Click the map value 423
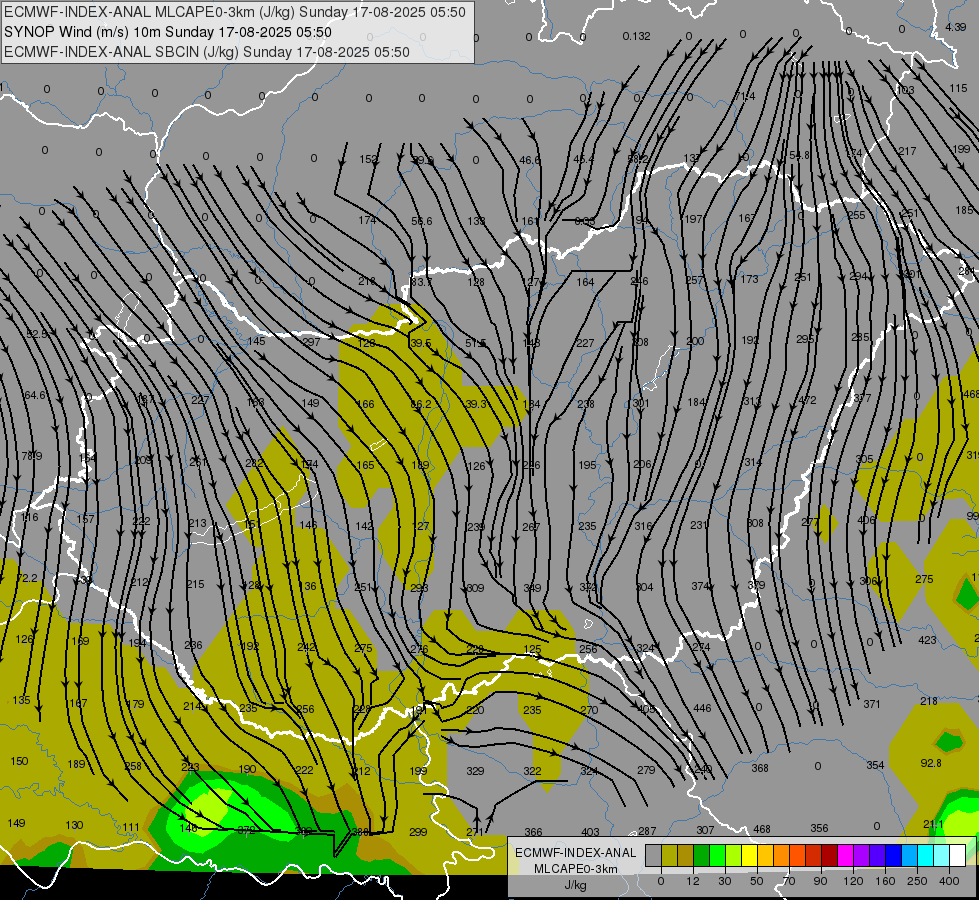This screenshot has height=900, width=979. point(927,640)
